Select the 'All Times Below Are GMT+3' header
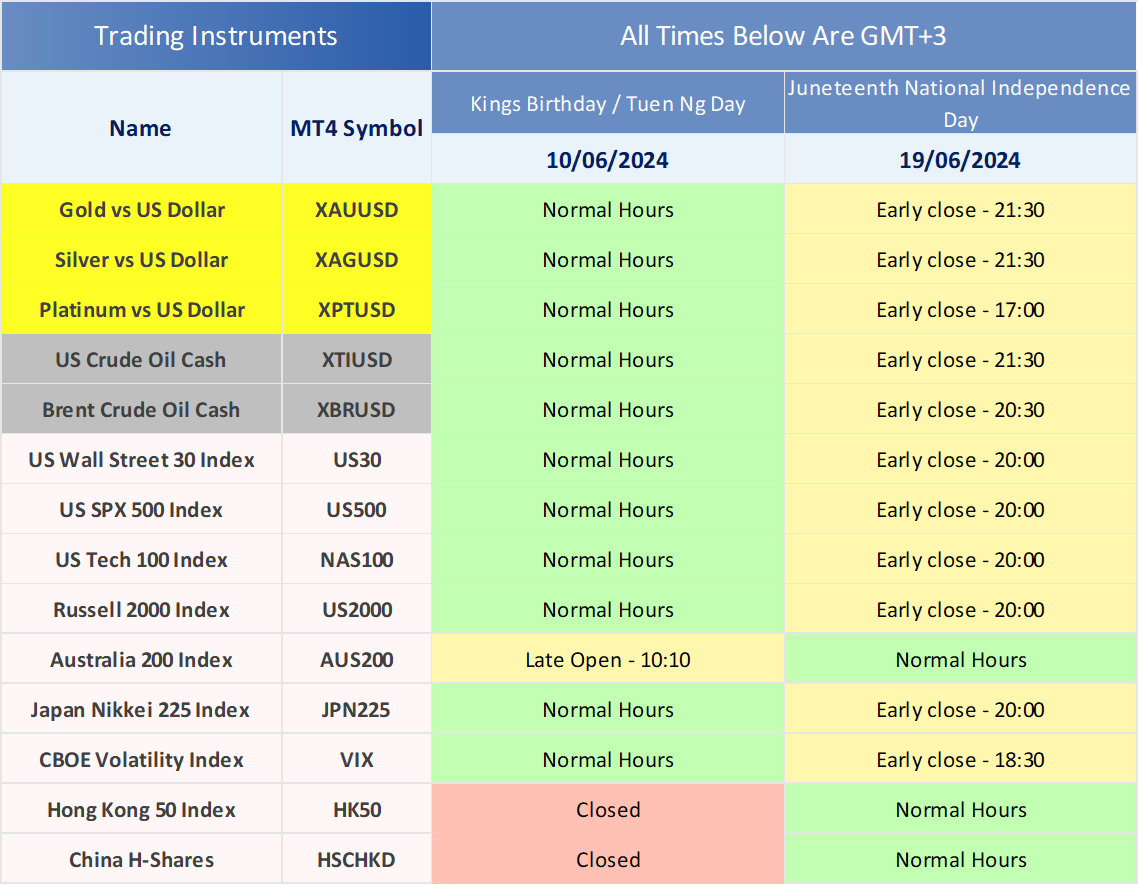Image resolution: width=1139 pixels, height=885 pixels. tap(784, 36)
